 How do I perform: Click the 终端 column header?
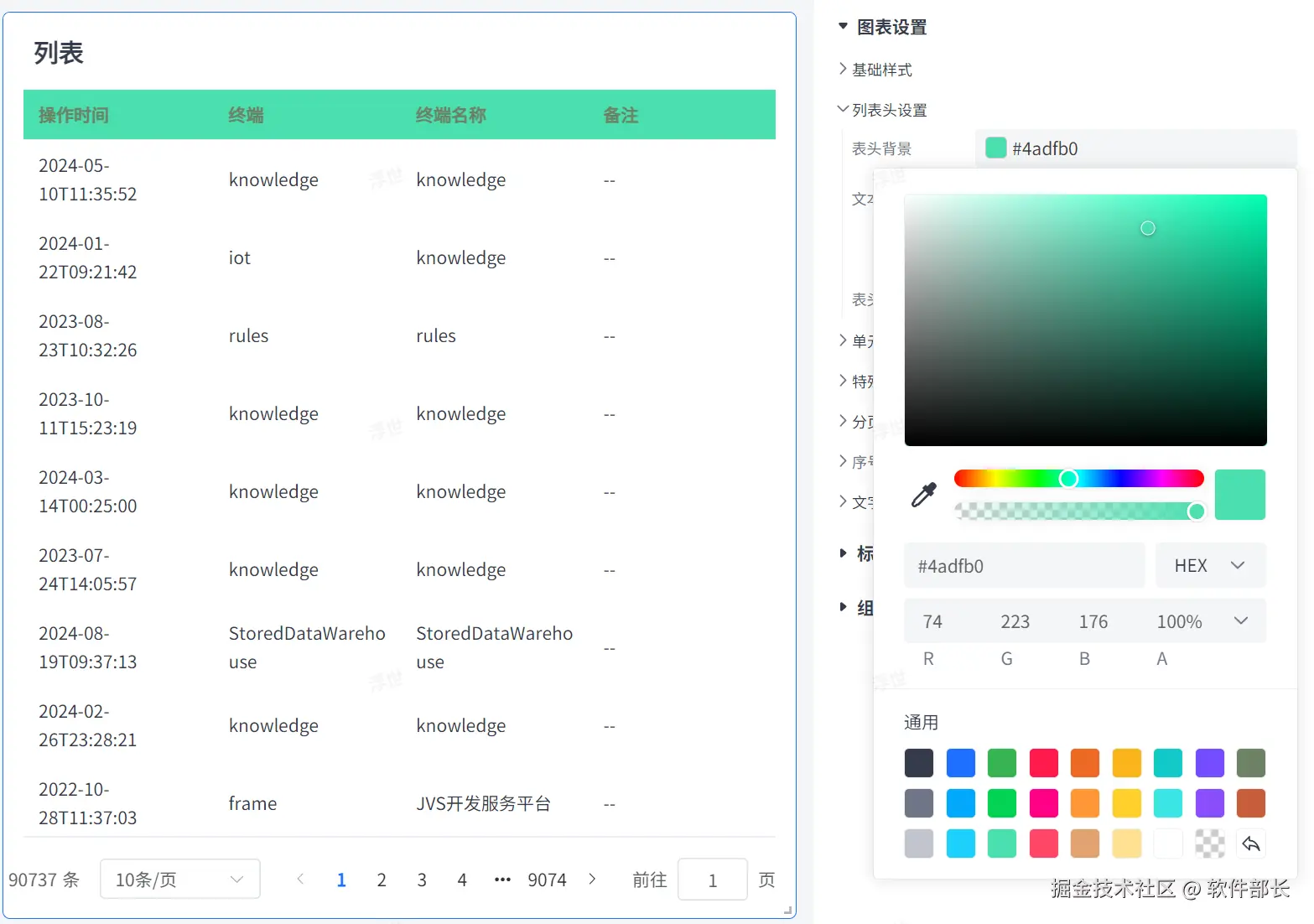(x=246, y=115)
